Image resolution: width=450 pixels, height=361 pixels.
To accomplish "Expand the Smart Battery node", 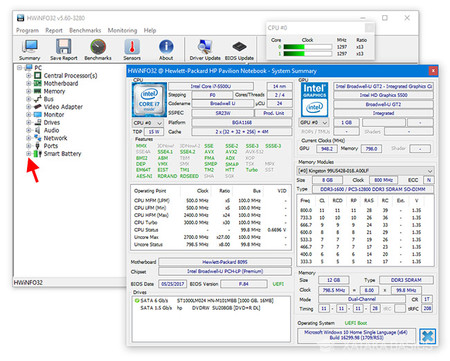I will 29,154.
